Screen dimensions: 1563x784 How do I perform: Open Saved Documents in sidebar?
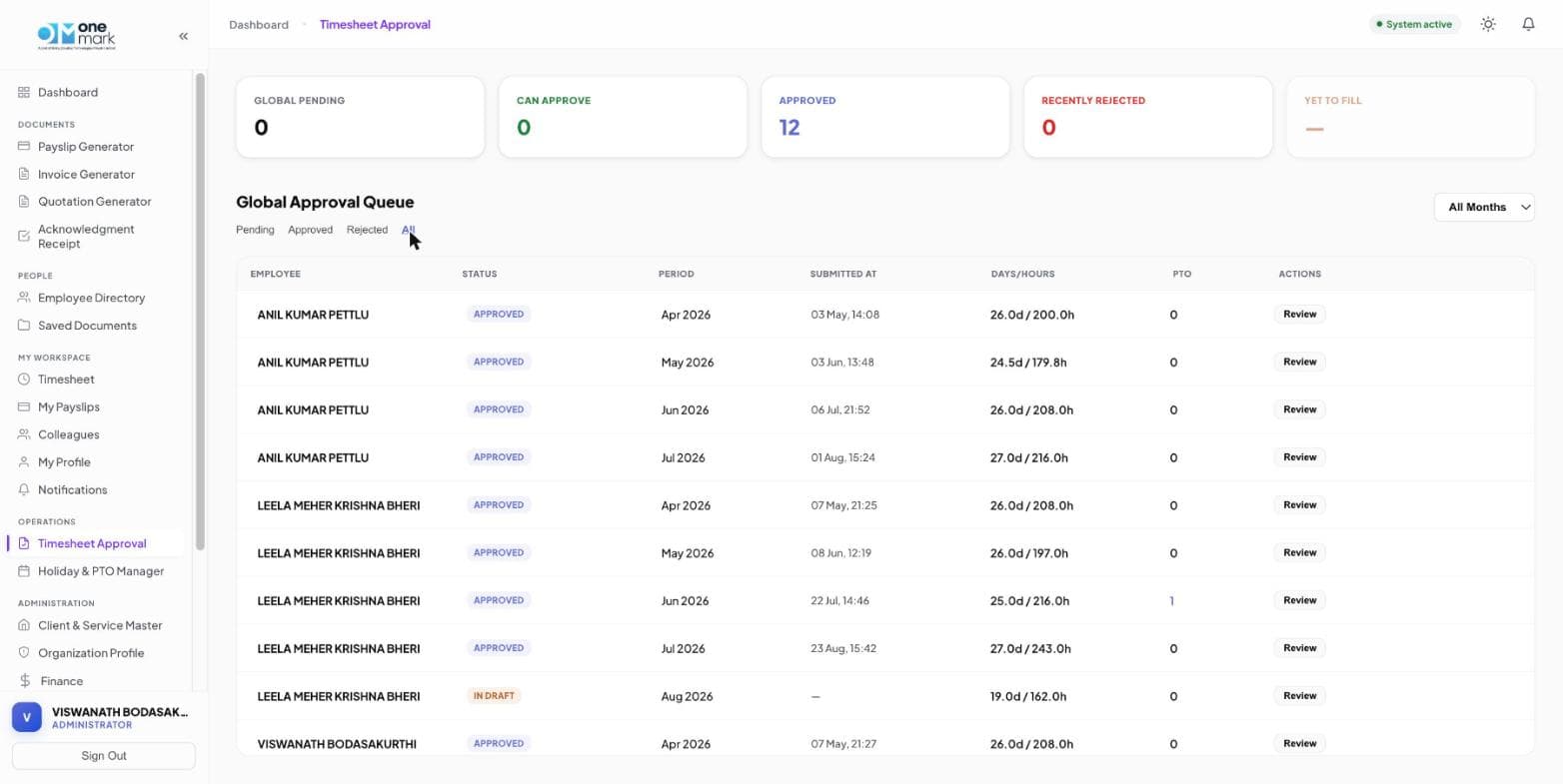(87, 326)
